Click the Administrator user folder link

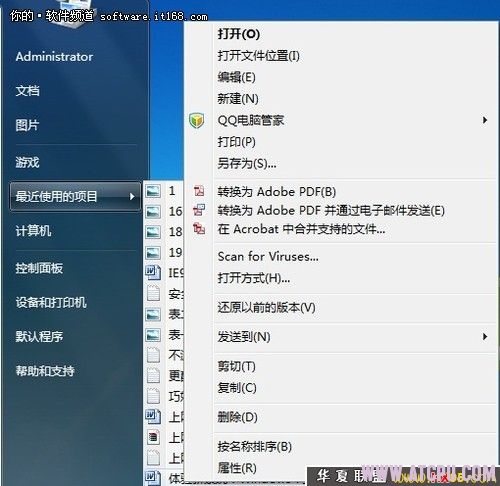[x=54, y=57]
